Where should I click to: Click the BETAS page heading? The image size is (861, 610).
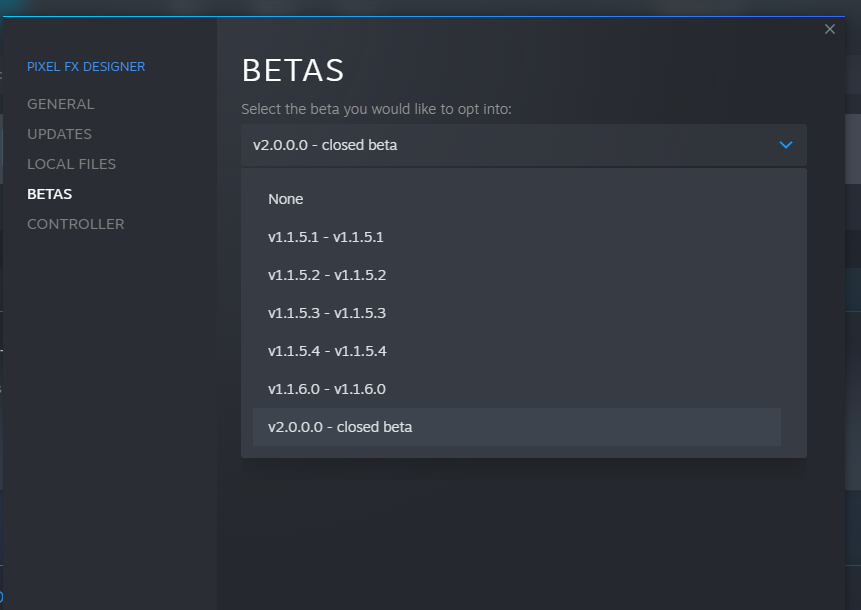pos(293,70)
